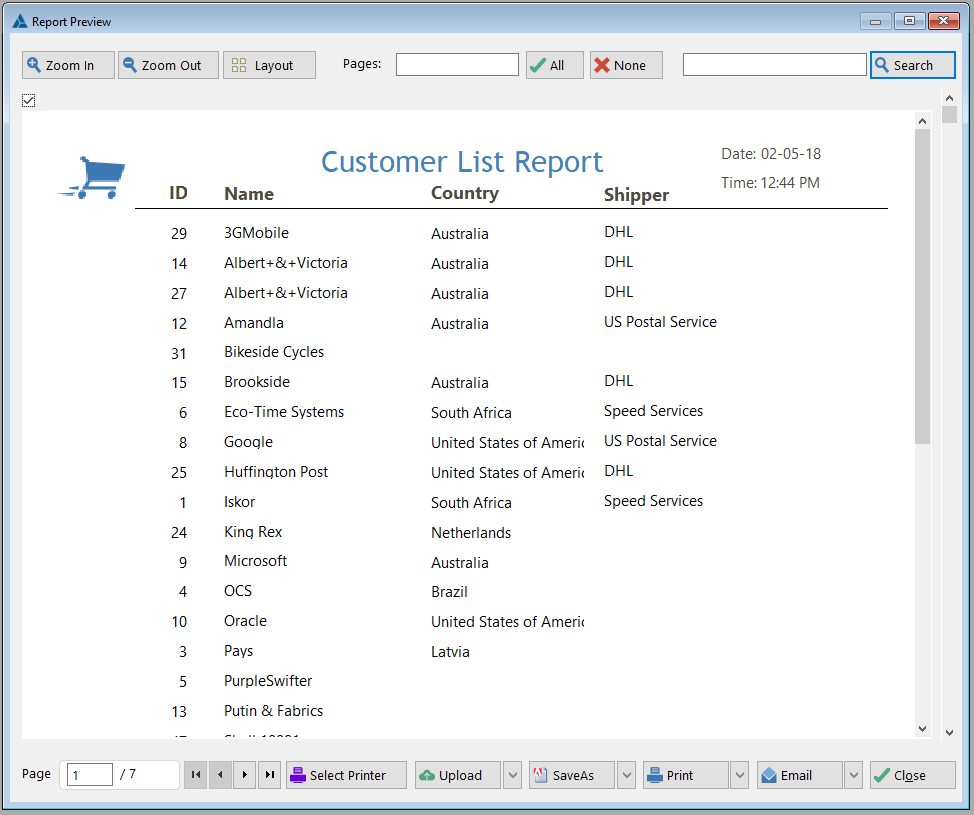
Task: Click the Select Printer button
Action: coord(346,775)
